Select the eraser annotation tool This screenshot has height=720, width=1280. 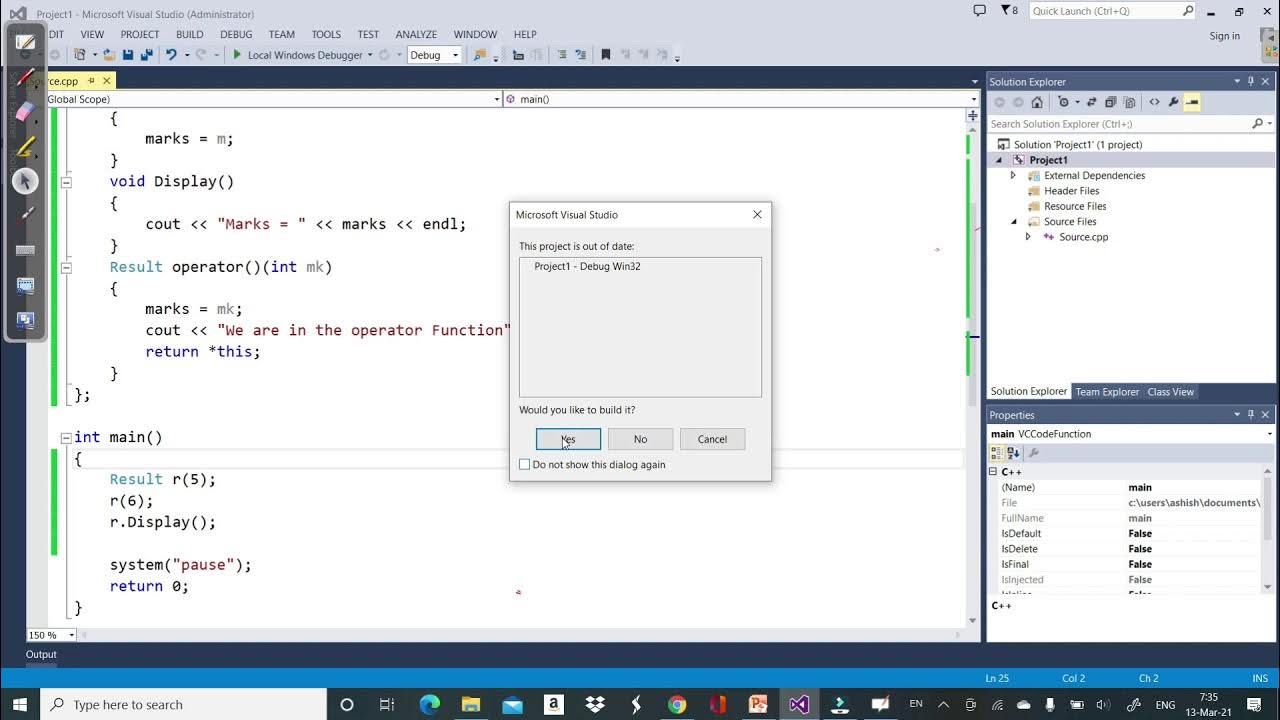point(26,111)
